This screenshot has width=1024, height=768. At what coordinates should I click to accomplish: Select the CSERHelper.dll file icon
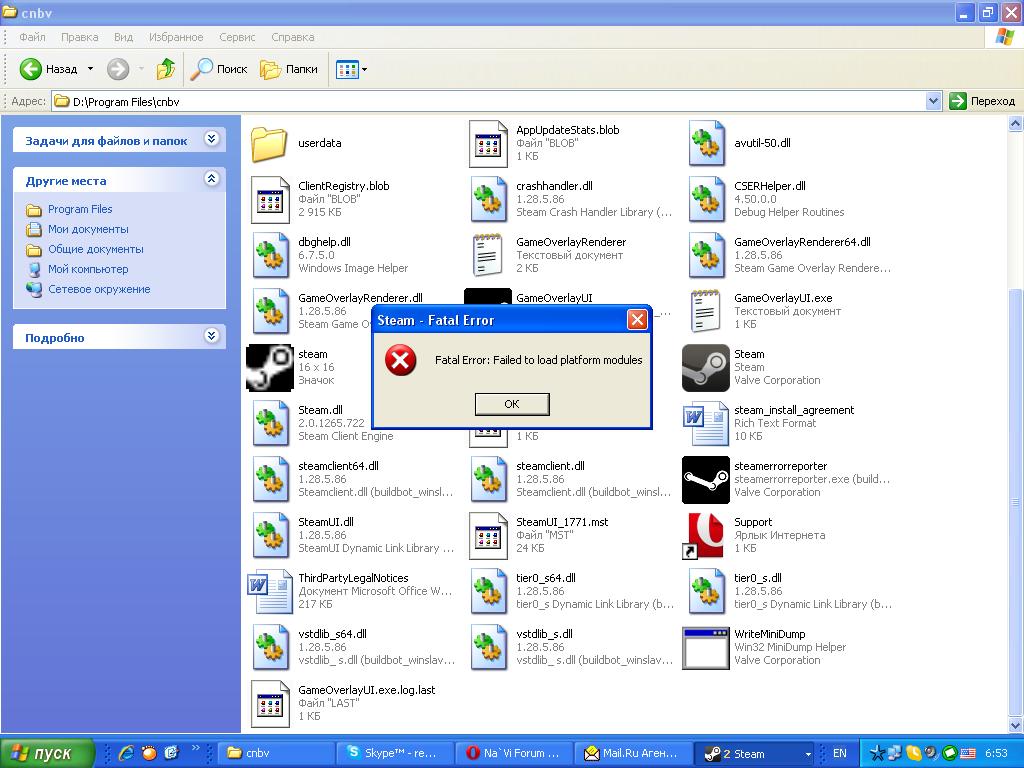(x=706, y=200)
